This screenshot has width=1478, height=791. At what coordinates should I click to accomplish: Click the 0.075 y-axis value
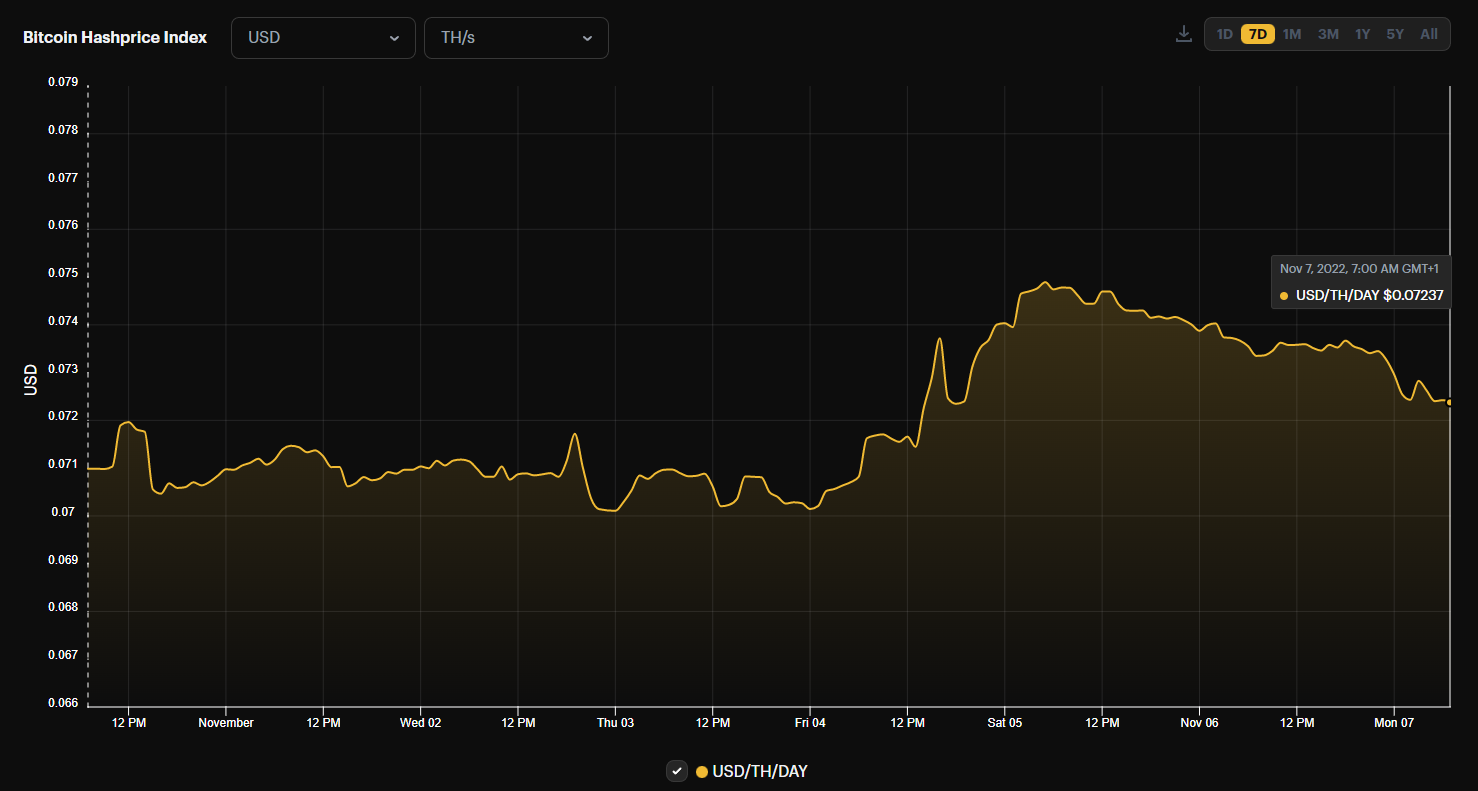point(63,274)
